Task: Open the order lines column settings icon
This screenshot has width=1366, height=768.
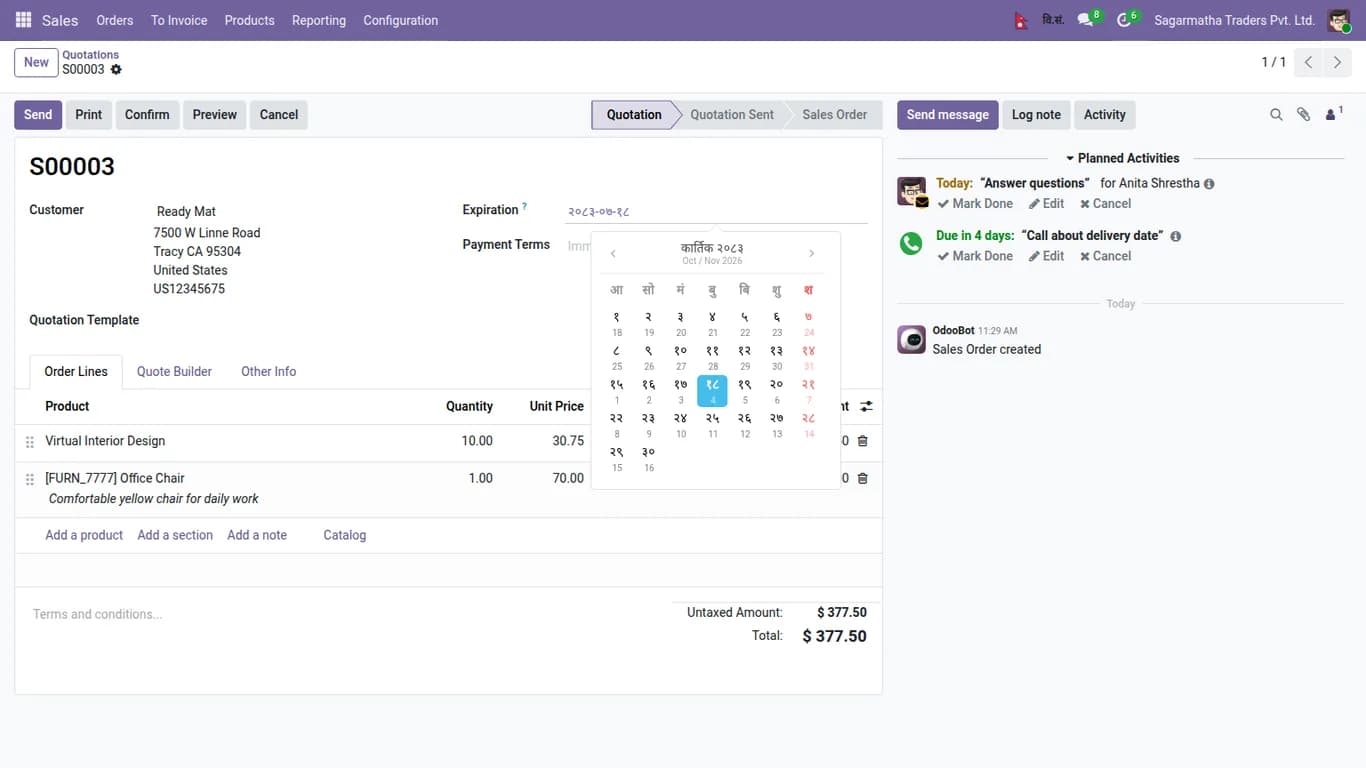Action: point(866,406)
